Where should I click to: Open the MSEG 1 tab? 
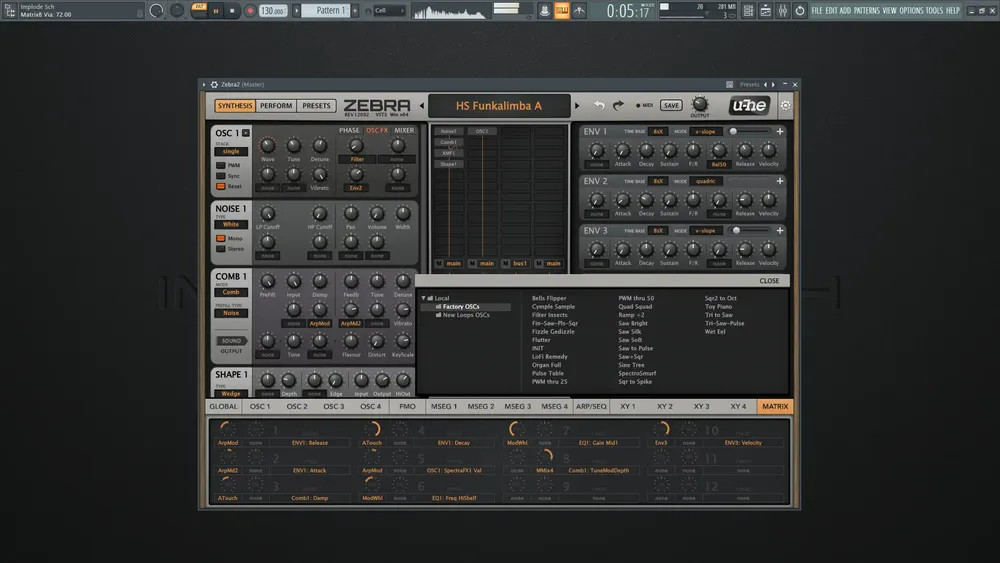point(443,407)
